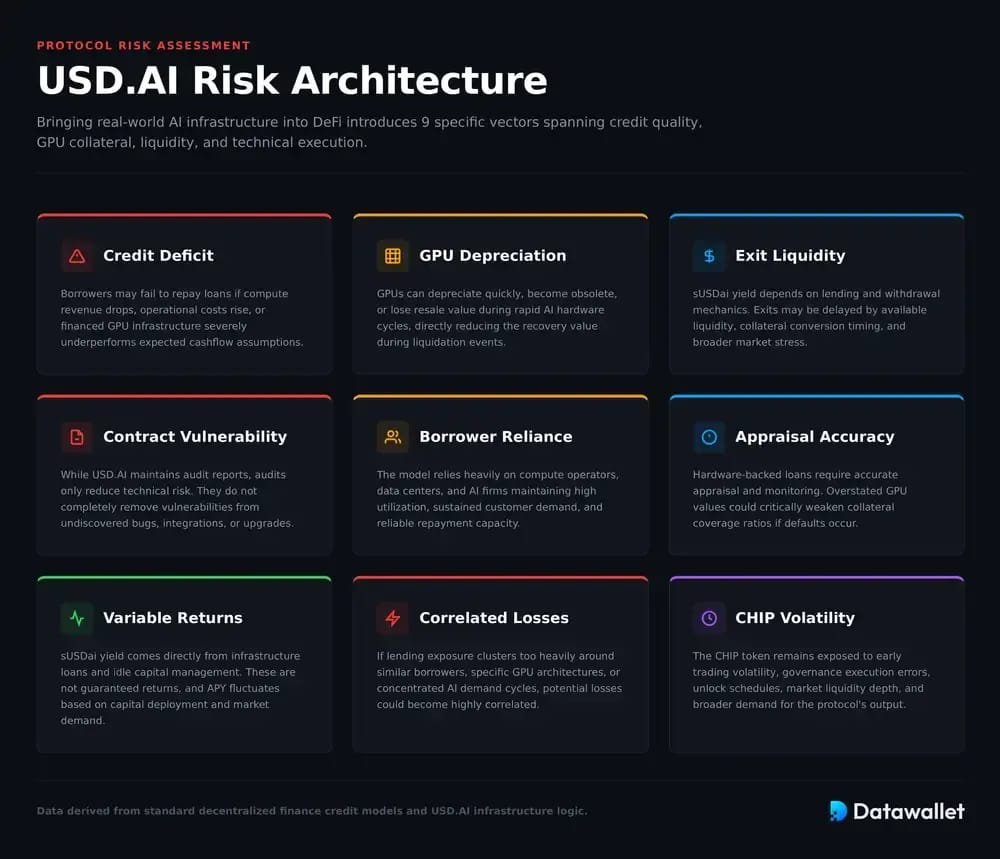Select the Correlated Losses heading
1000x859 pixels.
click(494, 618)
